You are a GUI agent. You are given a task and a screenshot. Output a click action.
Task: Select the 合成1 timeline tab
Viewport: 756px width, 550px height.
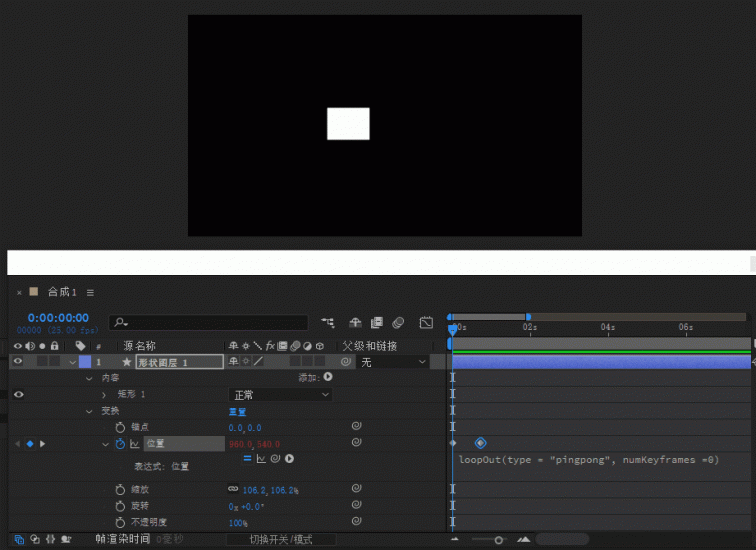62,292
